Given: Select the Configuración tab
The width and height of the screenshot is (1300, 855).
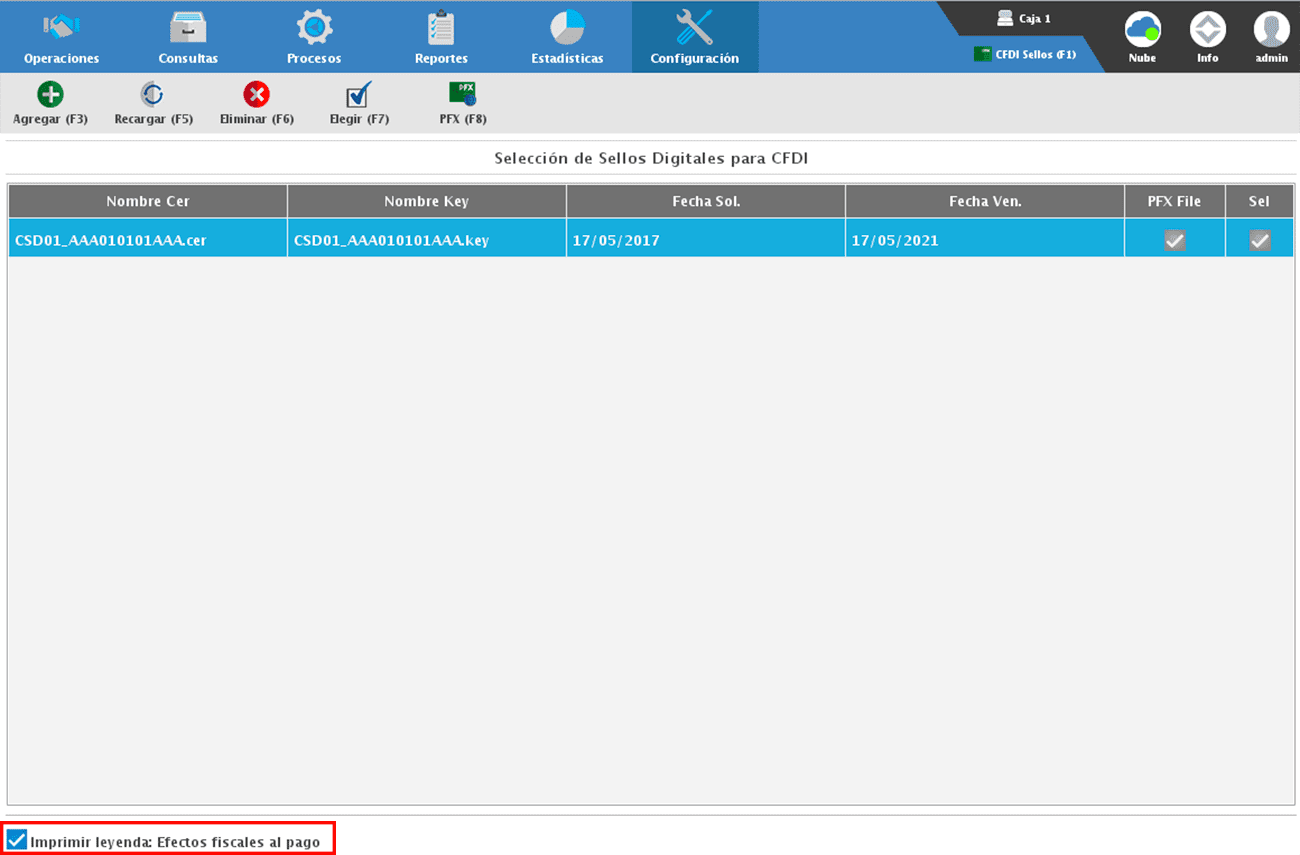Looking at the screenshot, I should pyautogui.click(x=694, y=37).
